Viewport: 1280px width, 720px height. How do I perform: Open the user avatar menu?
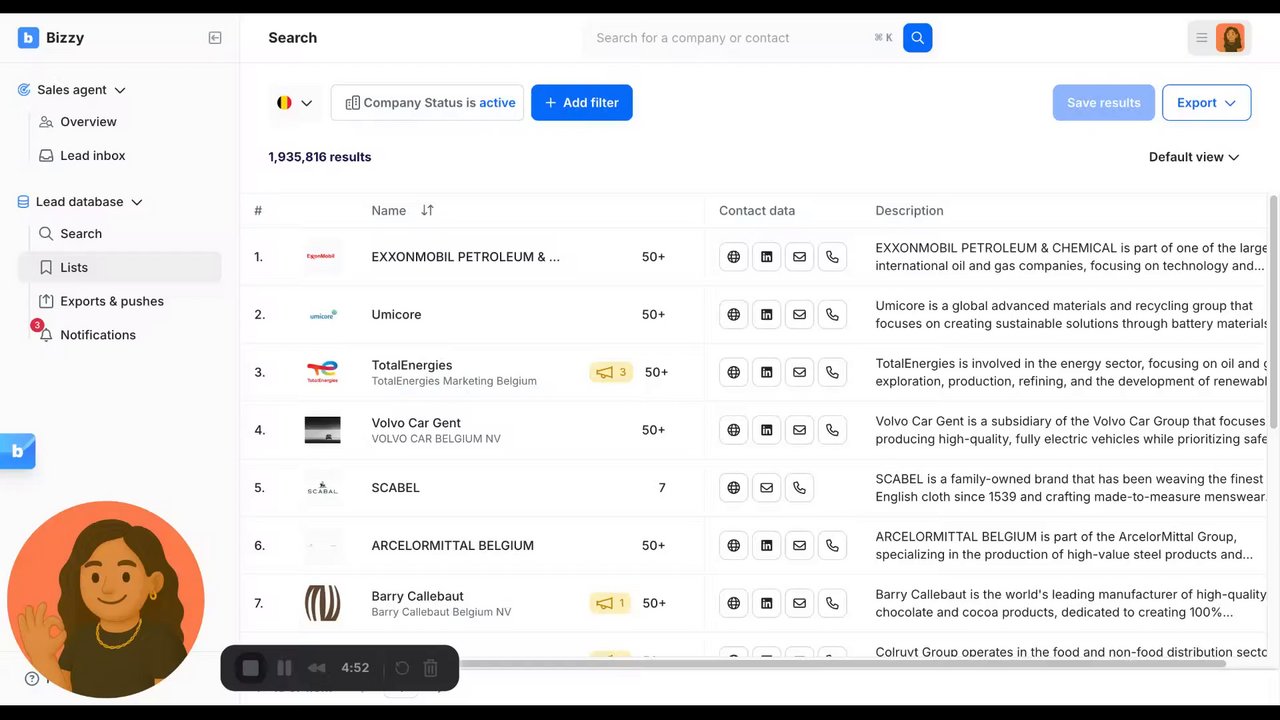(x=1230, y=38)
